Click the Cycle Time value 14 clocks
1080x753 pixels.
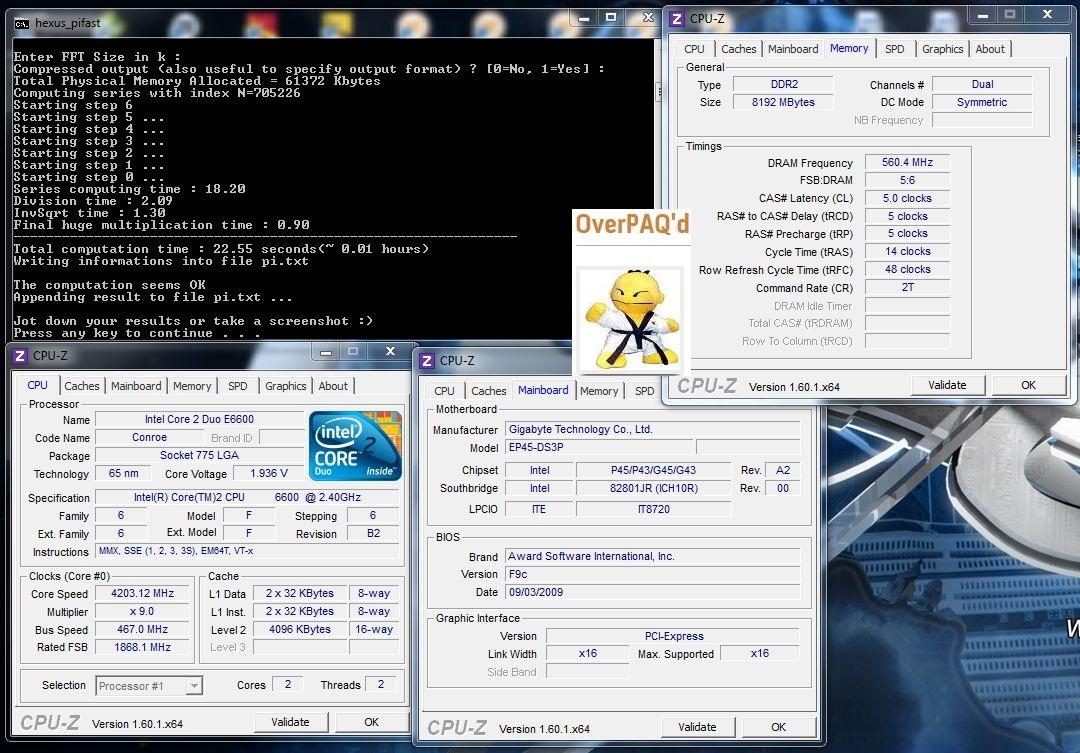(907, 251)
